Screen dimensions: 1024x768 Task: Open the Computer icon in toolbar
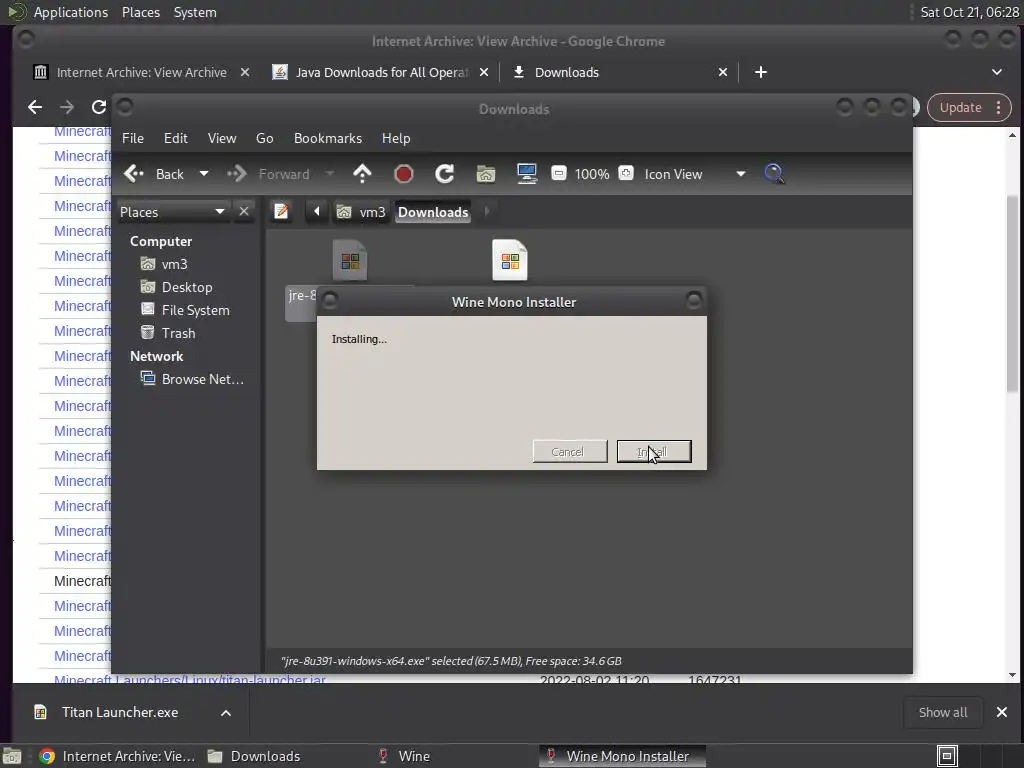(x=527, y=174)
